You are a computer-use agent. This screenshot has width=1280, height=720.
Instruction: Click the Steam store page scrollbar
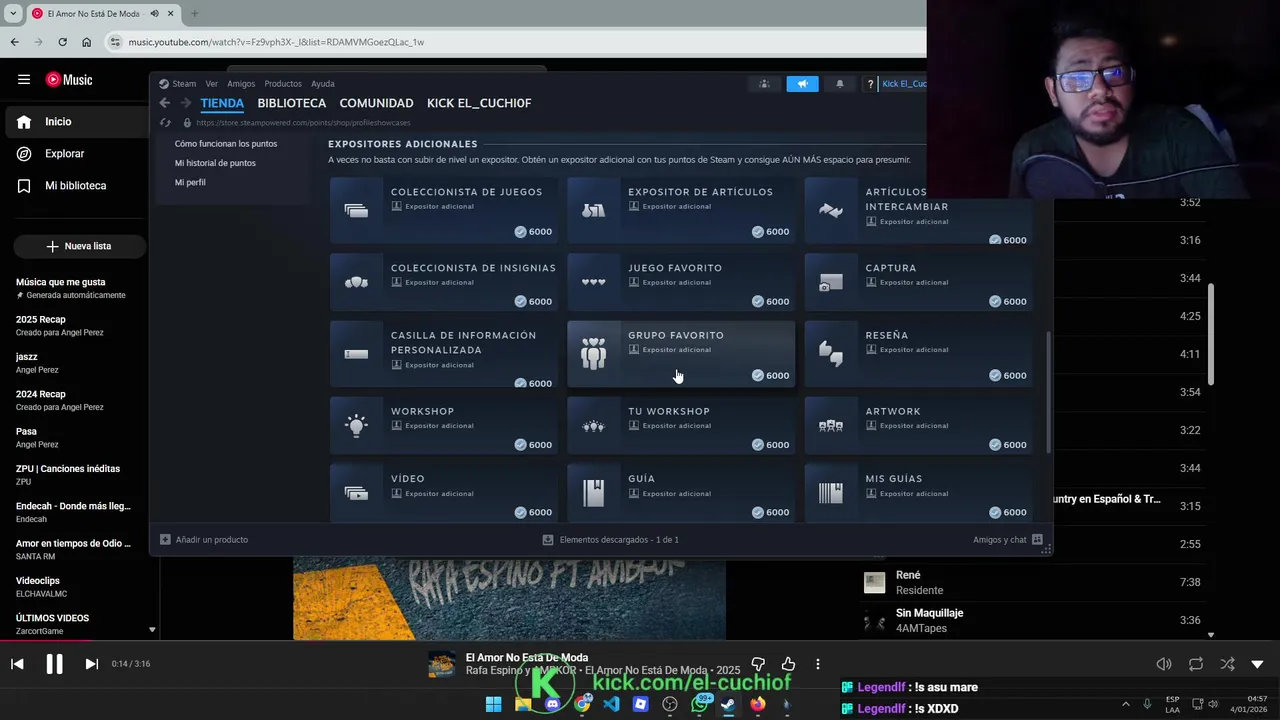[1048, 392]
